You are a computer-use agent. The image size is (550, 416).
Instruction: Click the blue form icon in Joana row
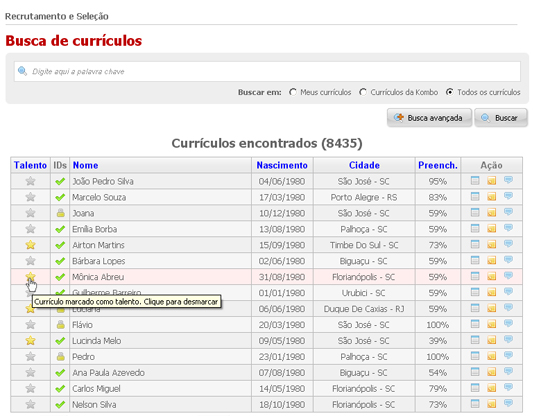pyautogui.click(x=475, y=213)
